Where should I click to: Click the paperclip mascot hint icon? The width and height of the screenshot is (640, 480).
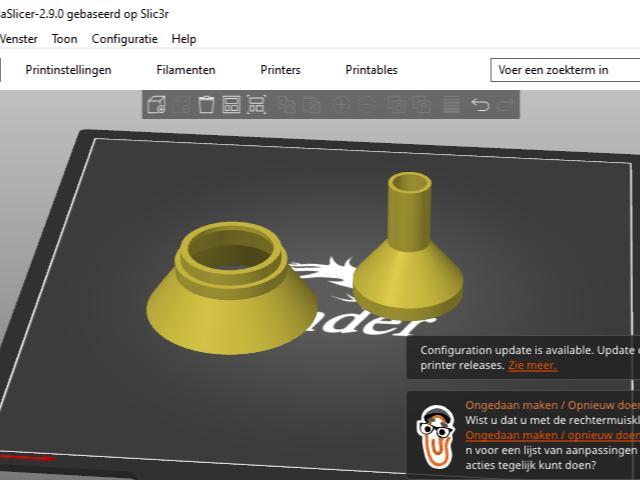pyautogui.click(x=436, y=437)
